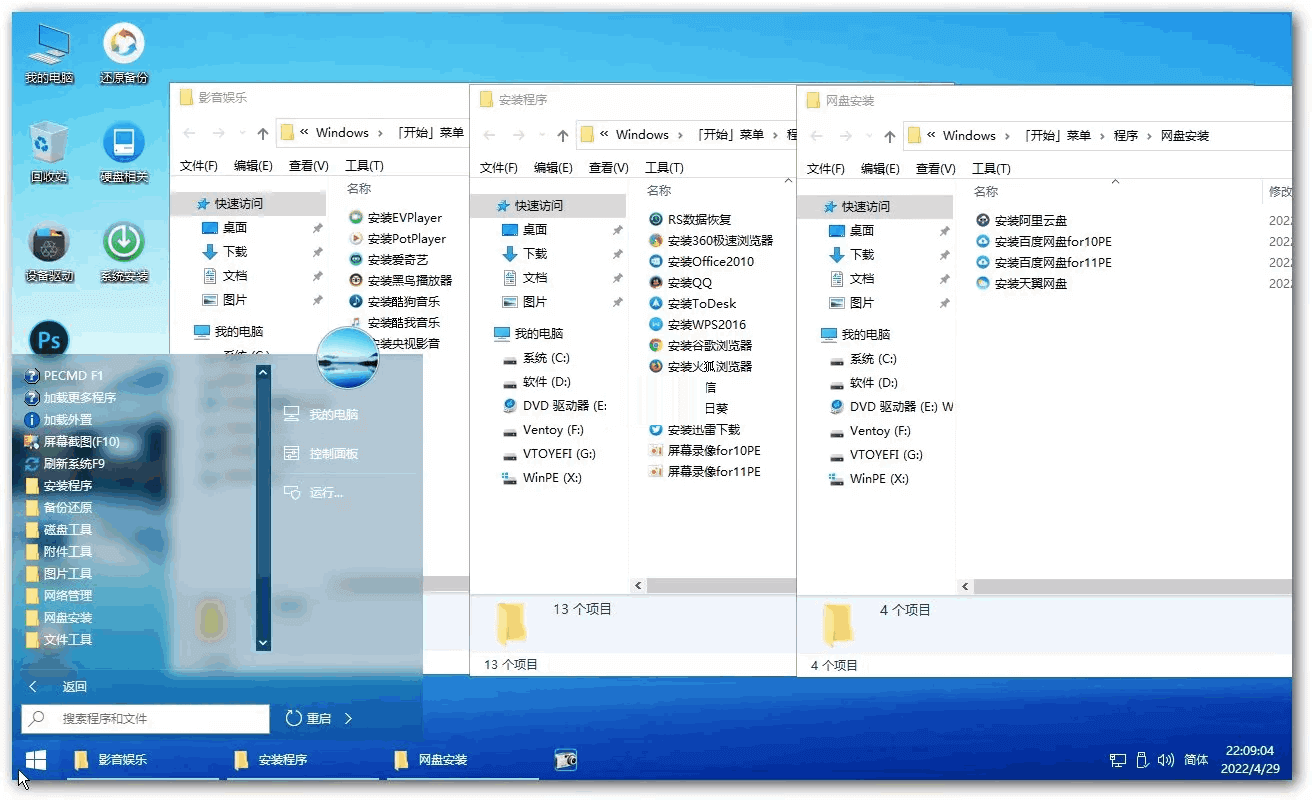Open the Photoshop desktop icon
The width and height of the screenshot is (1312, 800).
(49, 340)
